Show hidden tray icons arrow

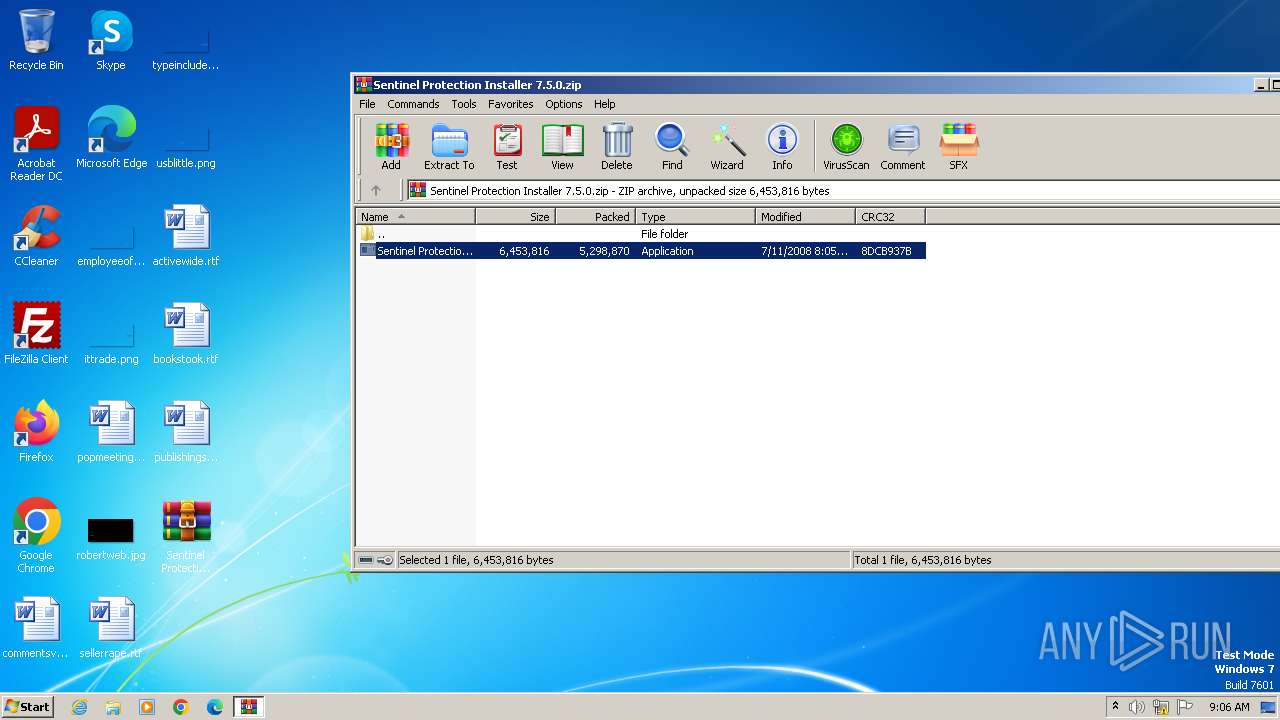[1115, 707]
